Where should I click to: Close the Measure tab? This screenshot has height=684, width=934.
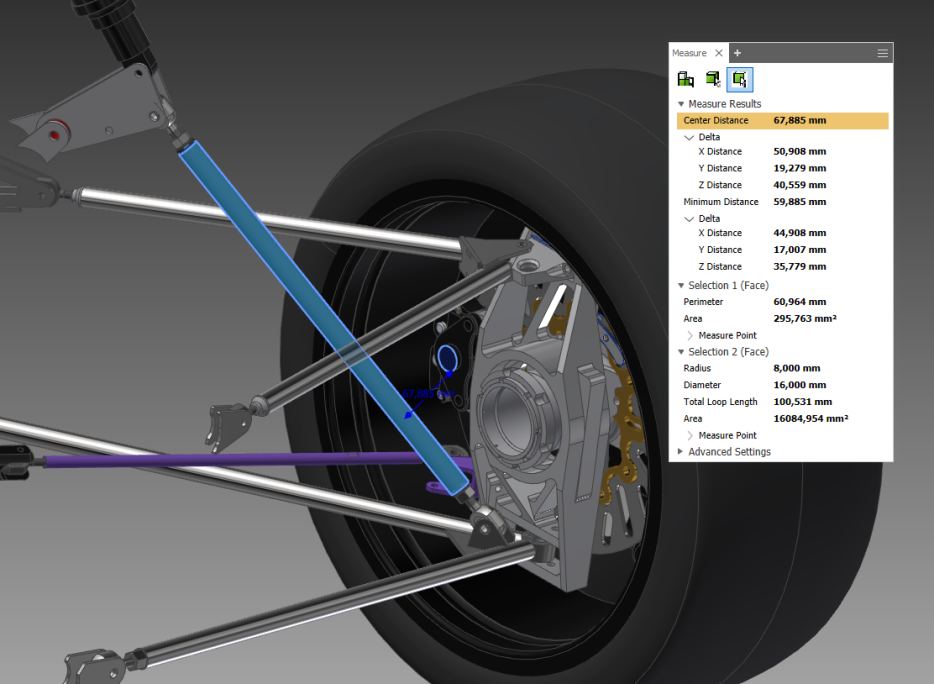tap(719, 53)
